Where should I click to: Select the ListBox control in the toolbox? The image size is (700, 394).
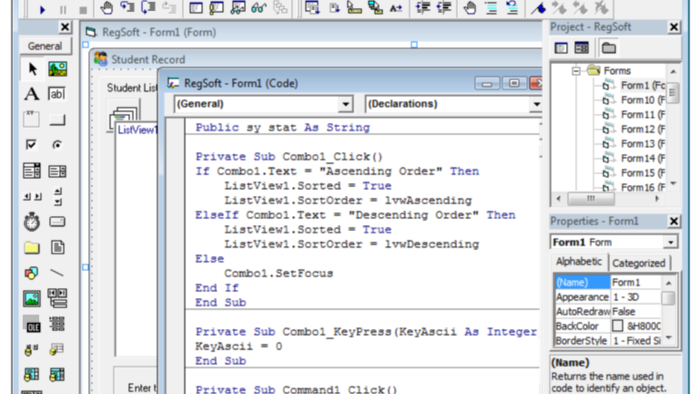click(57, 171)
